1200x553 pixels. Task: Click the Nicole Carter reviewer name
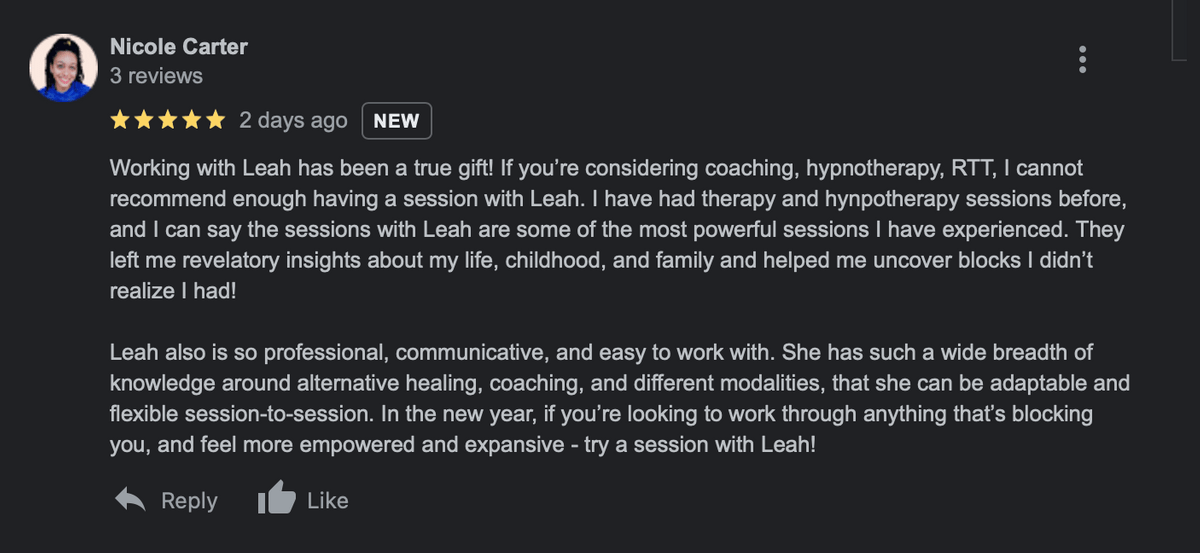178,46
